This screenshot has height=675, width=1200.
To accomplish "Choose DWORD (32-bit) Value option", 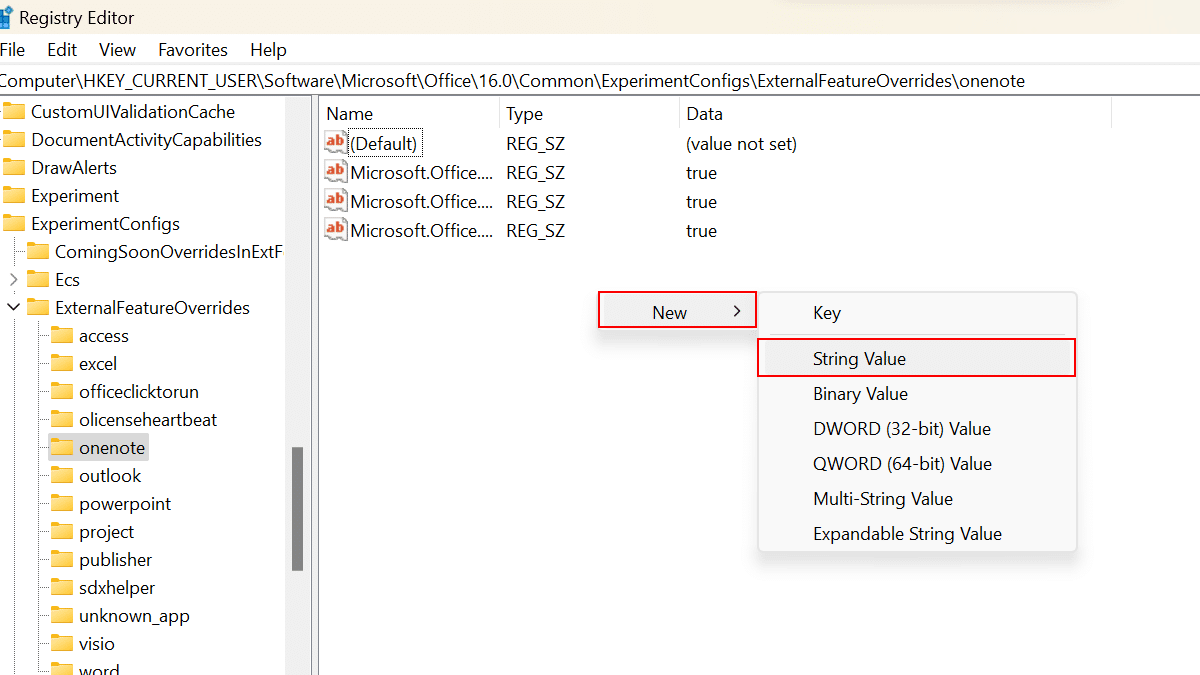I will 901,428.
